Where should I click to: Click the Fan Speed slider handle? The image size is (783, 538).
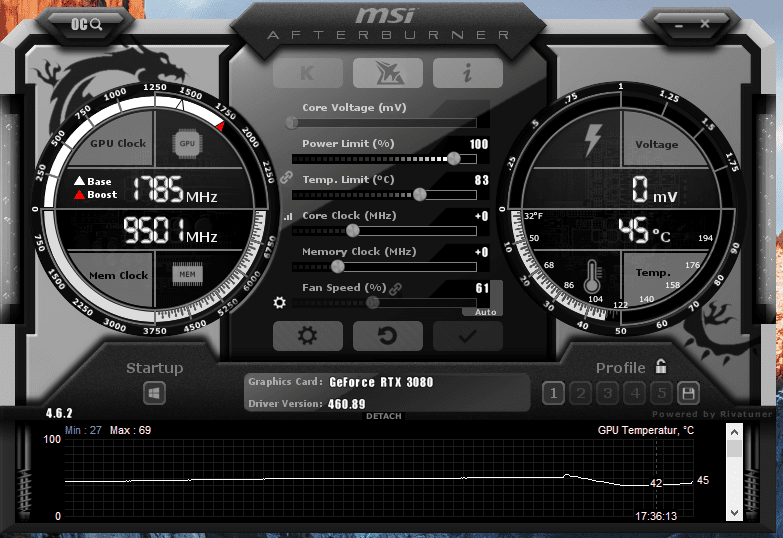coord(373,302)
